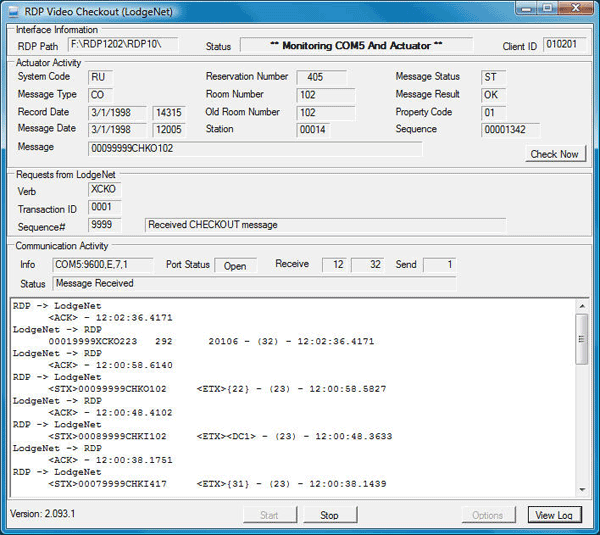Click the Interface Information group label
Viewport: 600px width, 535px height.
pos(57,30)
